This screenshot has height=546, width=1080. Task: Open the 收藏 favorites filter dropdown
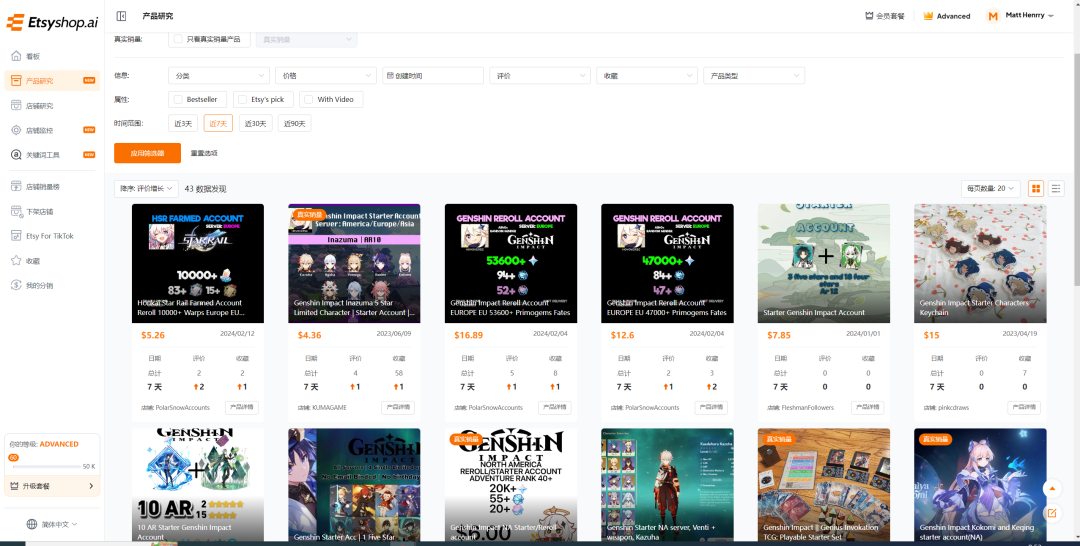coord(647,76)
